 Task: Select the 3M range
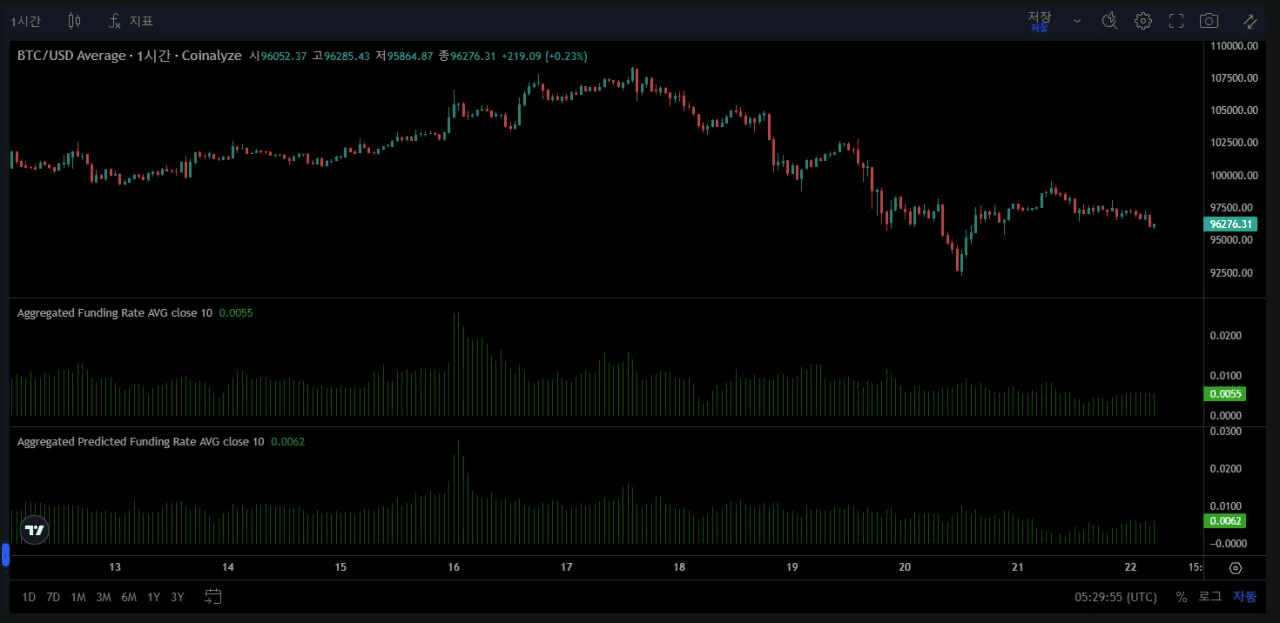pos(103,597)
